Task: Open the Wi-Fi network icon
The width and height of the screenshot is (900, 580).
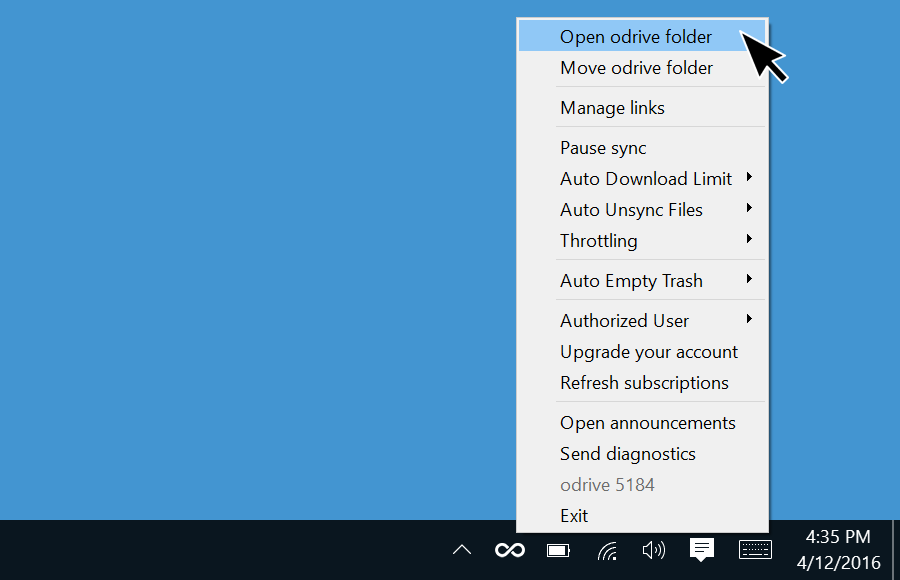Action: click(x=607, y=551)
